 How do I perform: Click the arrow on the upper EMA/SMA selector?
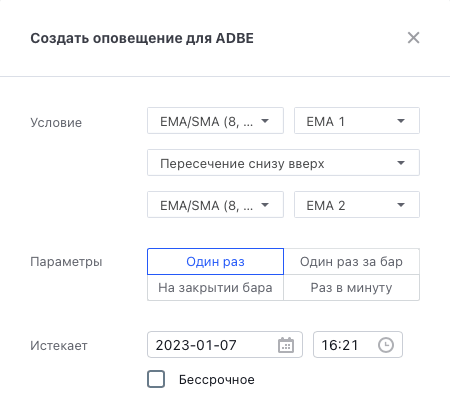pyautogui.click(x=265, y=121)
